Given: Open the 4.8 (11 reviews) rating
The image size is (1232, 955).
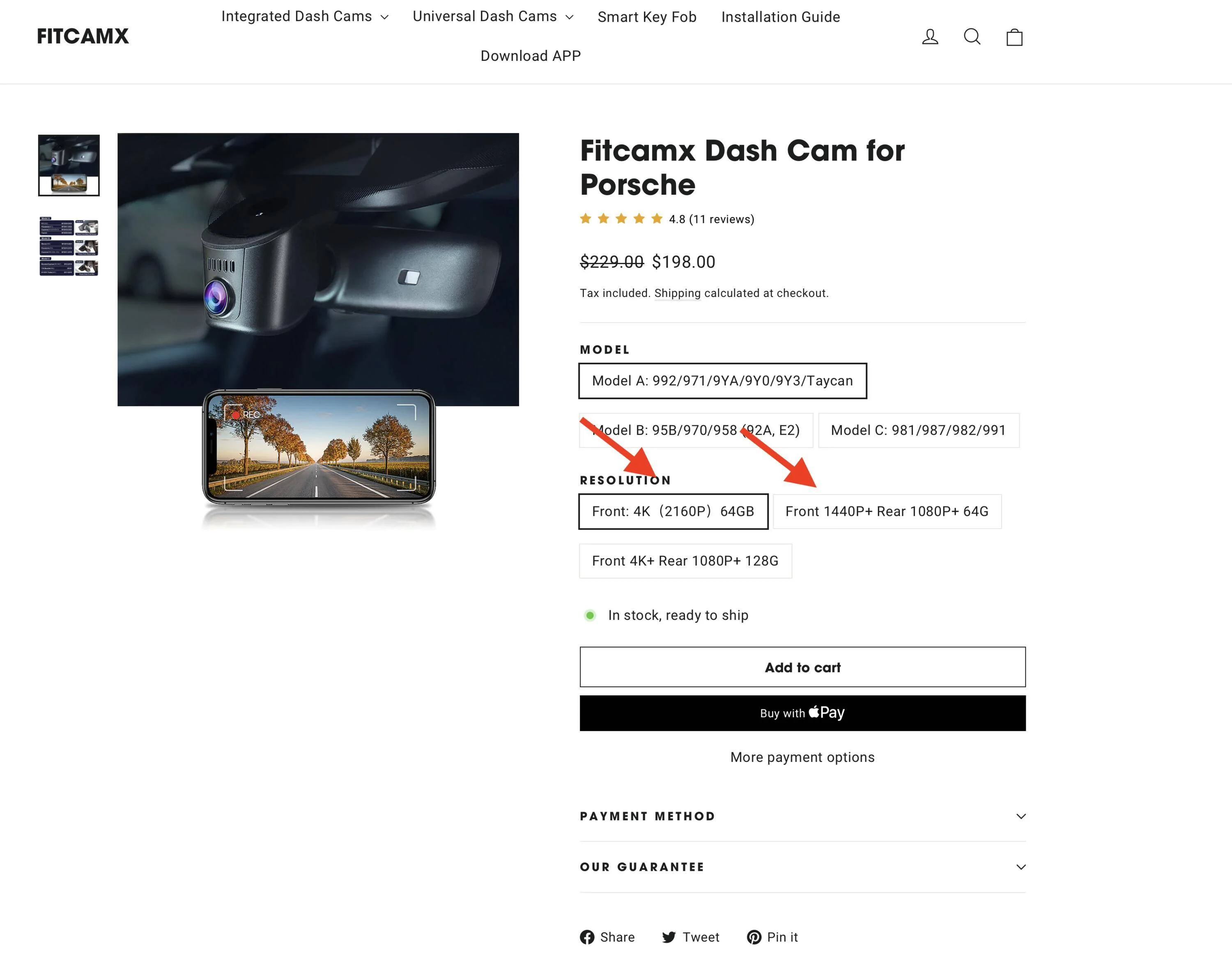Looking at the screenshot, I should 667,219.
